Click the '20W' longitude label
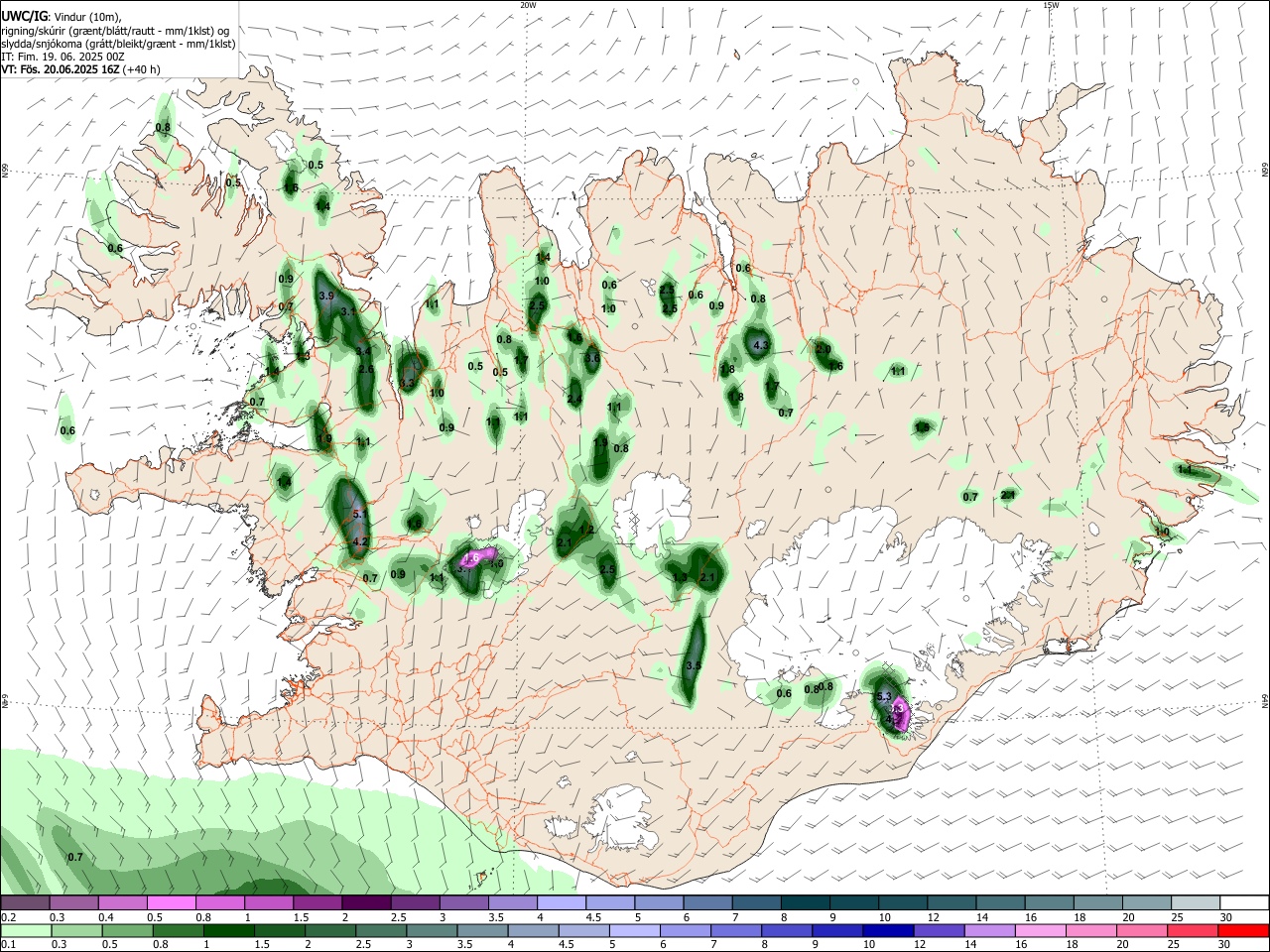 [x=528, y=5]
